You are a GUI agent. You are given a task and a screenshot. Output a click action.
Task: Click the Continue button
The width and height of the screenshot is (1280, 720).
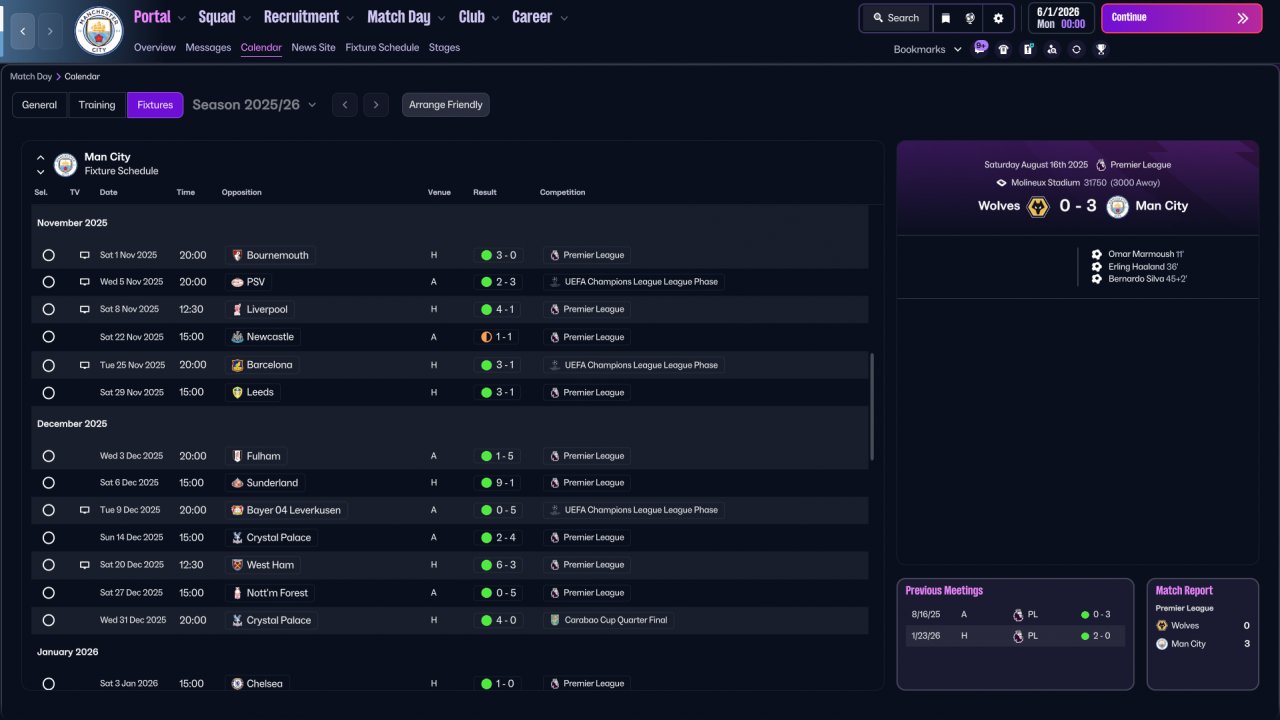[1181, 18]
